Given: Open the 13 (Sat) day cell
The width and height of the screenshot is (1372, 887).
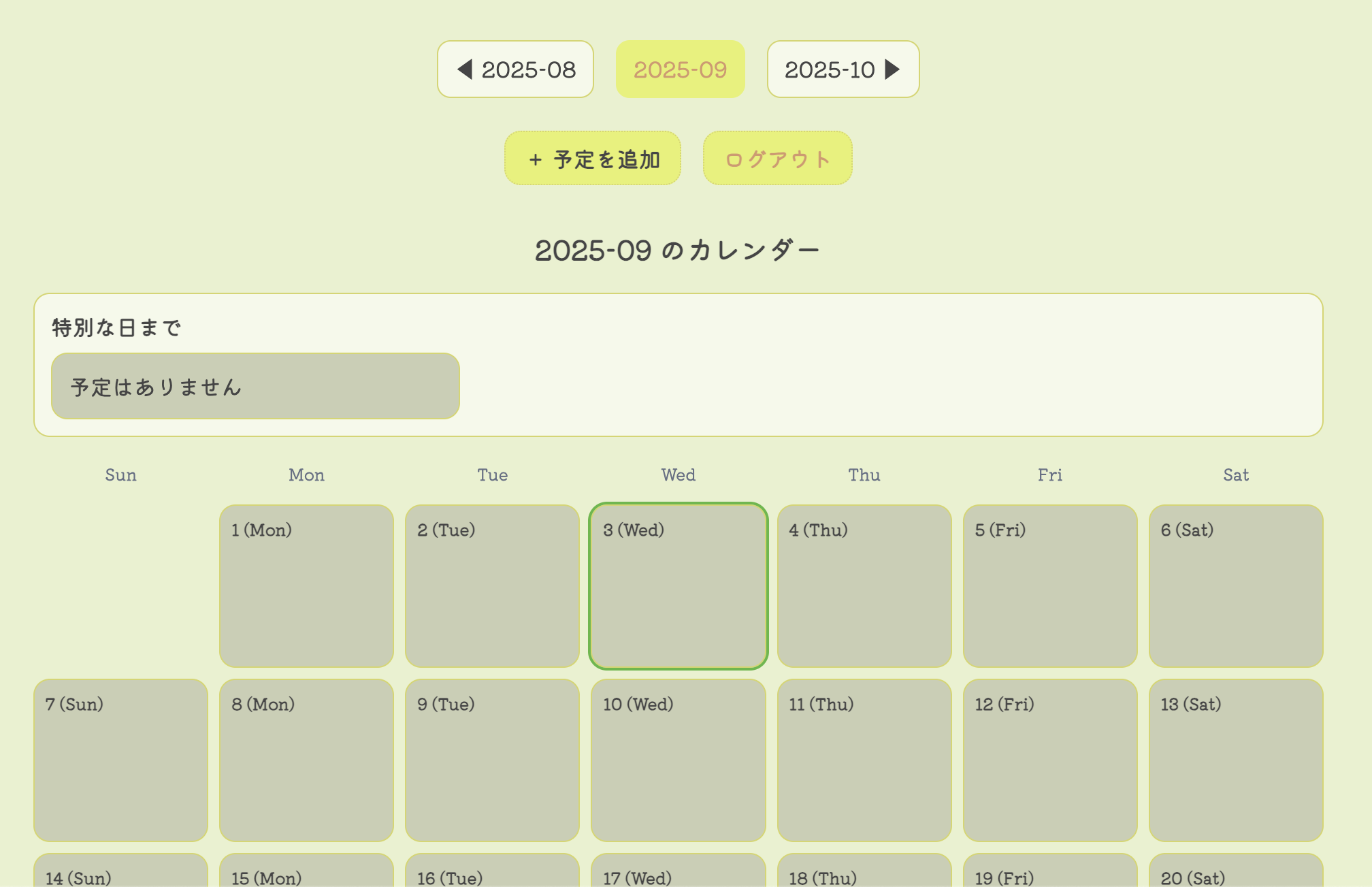Looking at the screenshot, I should (1236, 760).
